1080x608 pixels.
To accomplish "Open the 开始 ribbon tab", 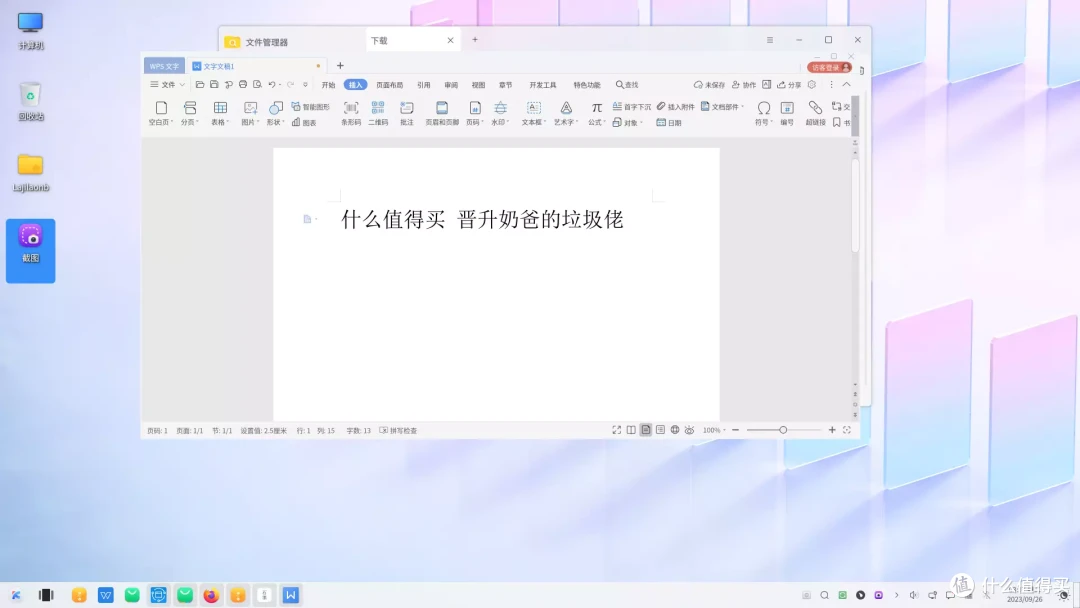I will 329,85.
